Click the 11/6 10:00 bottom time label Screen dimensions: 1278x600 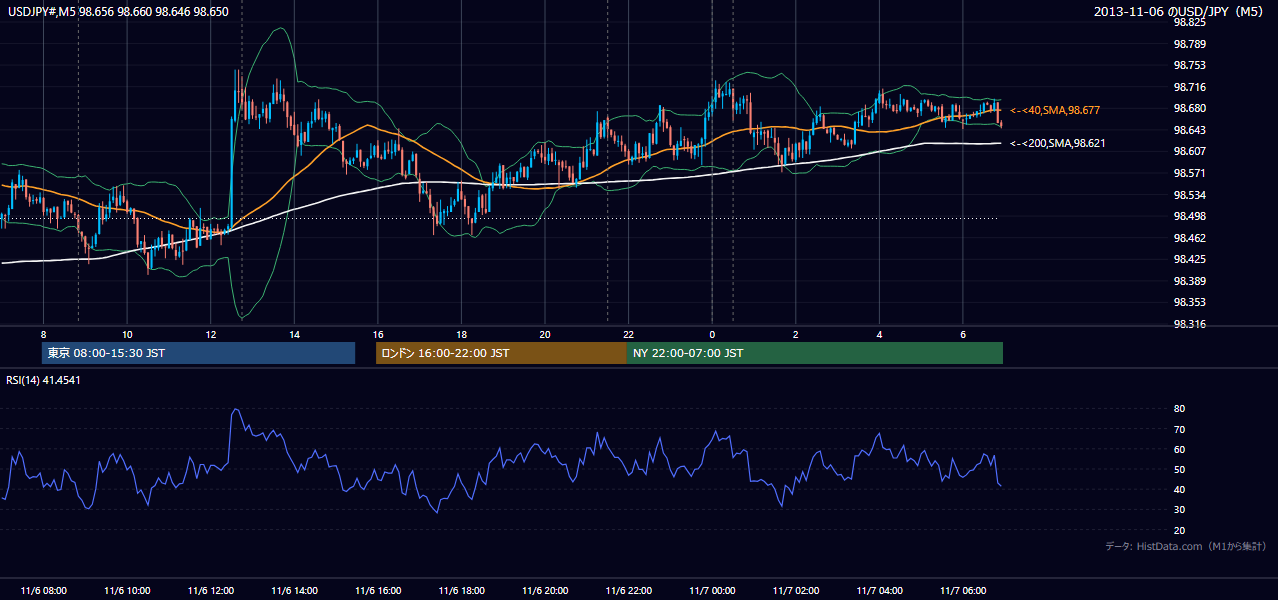[127, 591]
